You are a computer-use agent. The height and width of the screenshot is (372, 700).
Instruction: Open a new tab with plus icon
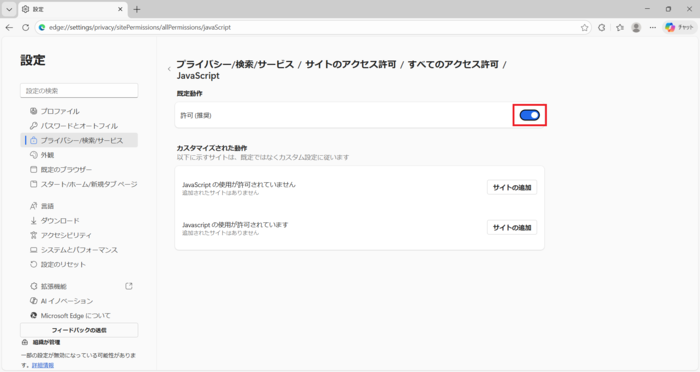(x=137, y=9)
